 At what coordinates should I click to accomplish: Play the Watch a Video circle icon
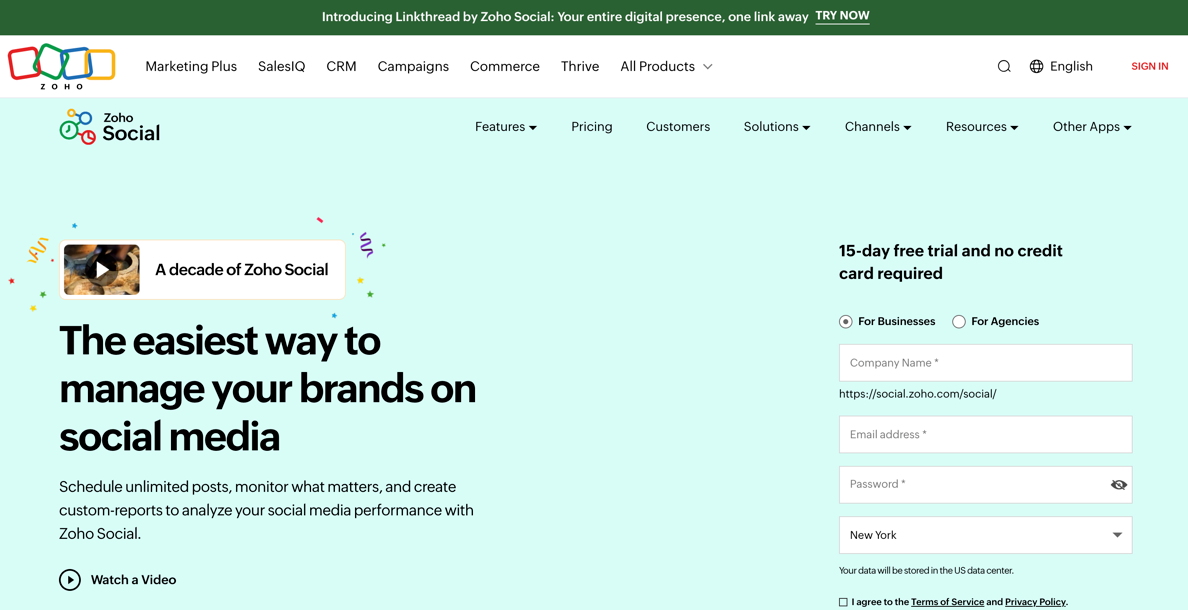click(70, 580)
